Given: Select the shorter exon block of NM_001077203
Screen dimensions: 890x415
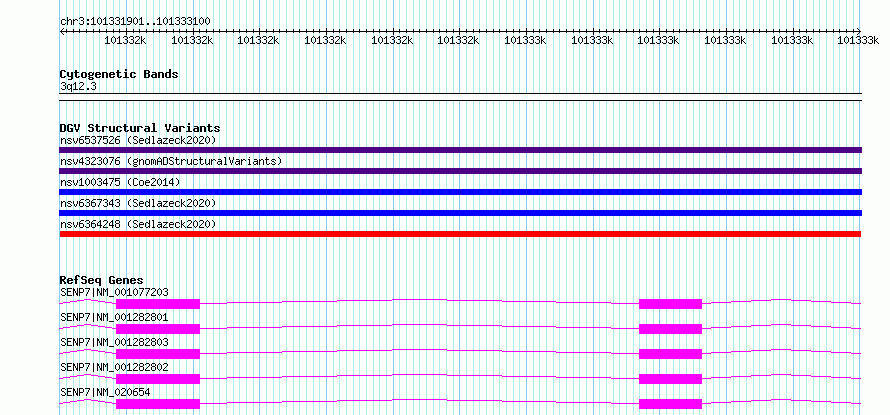Looking at the screenshot, I should [x=670, y=304].
